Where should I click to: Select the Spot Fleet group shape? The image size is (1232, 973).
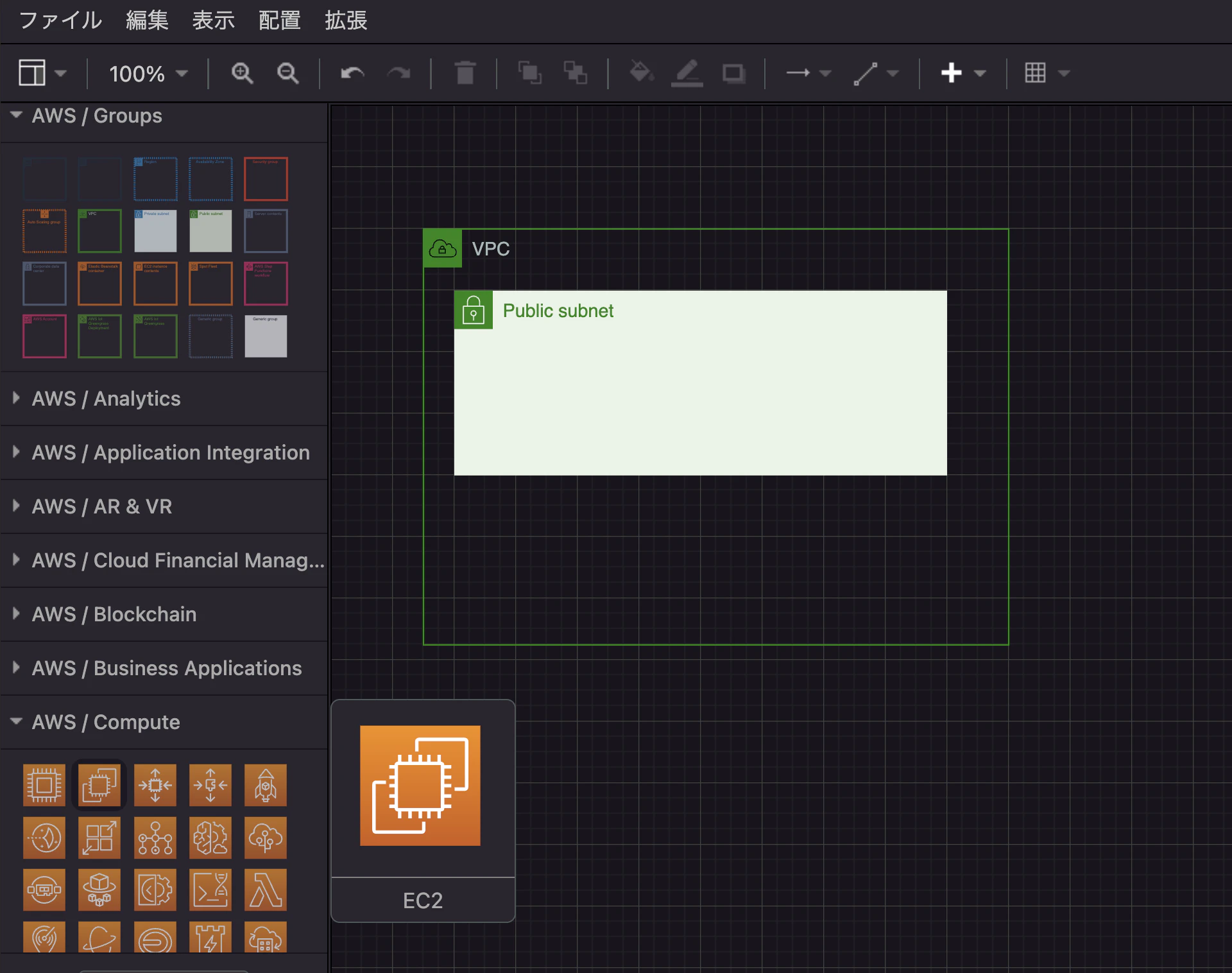point(210,283)
